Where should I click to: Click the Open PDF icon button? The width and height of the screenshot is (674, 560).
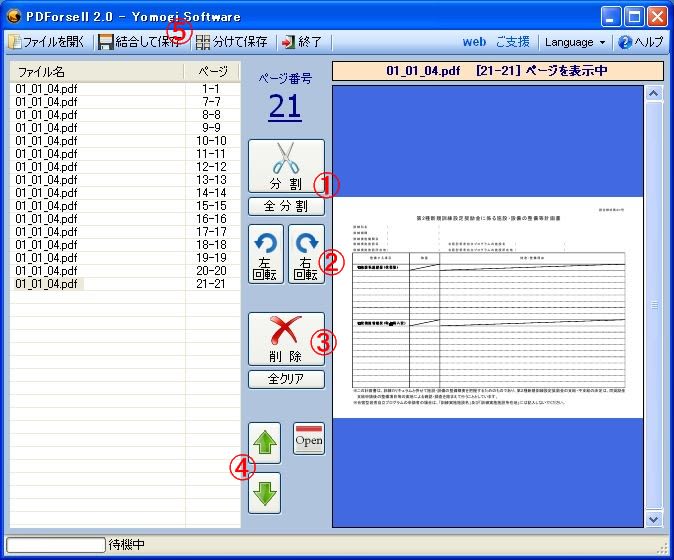click(x=309, y=440)
